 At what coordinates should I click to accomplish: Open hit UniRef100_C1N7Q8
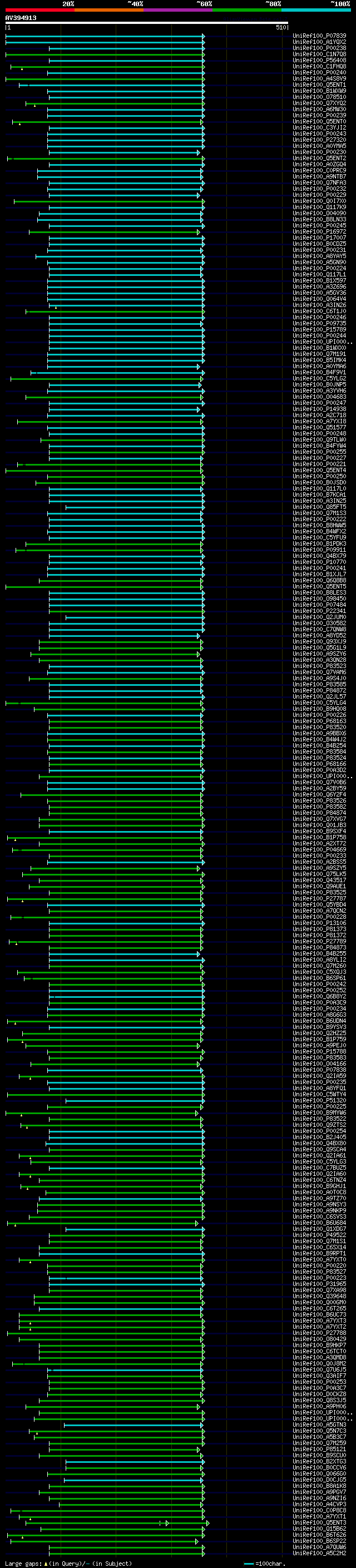319,54
